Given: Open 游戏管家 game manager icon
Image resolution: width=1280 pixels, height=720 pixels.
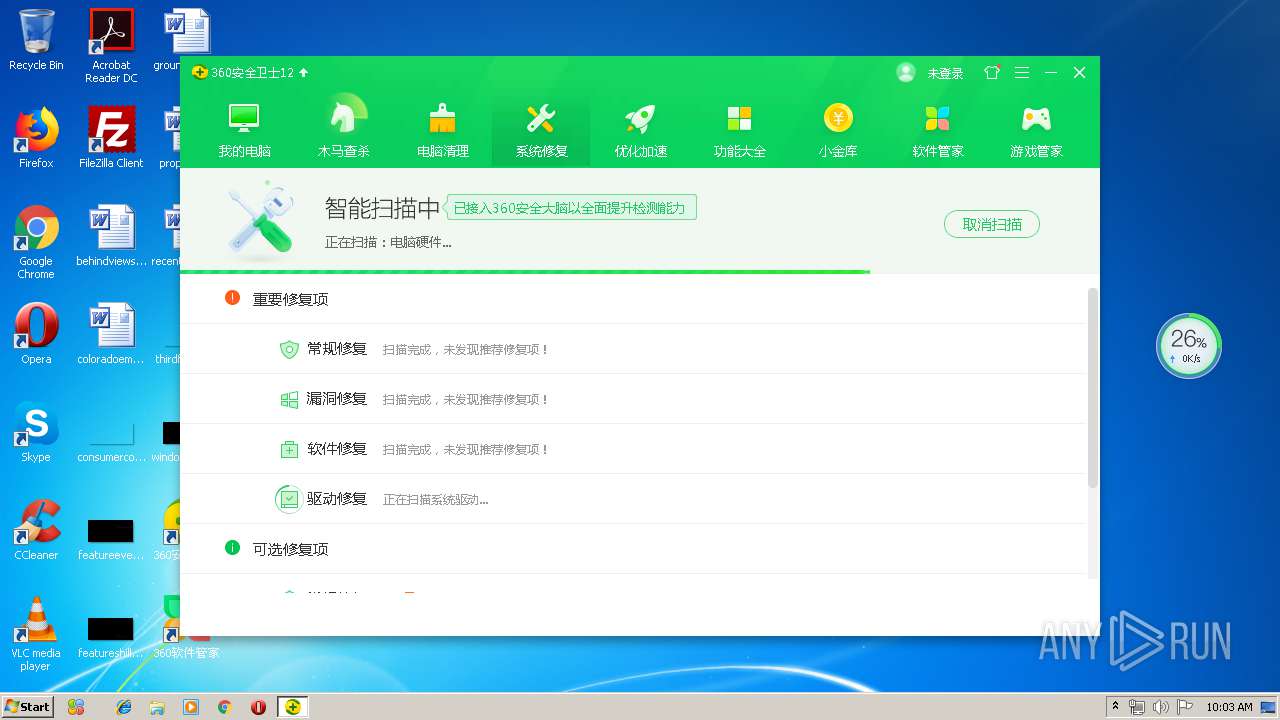Looking at the screenshot, I should point(1036,119).
